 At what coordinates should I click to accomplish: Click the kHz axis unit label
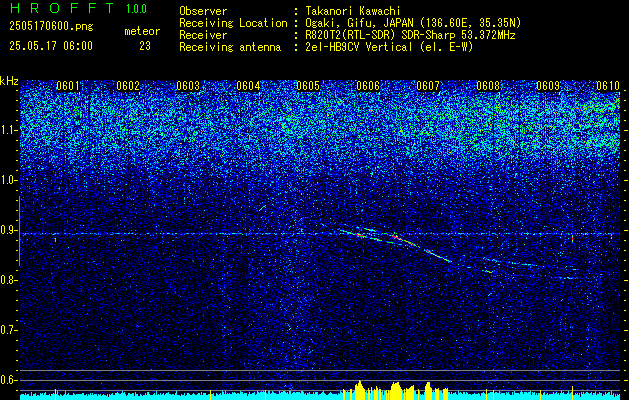9,81
